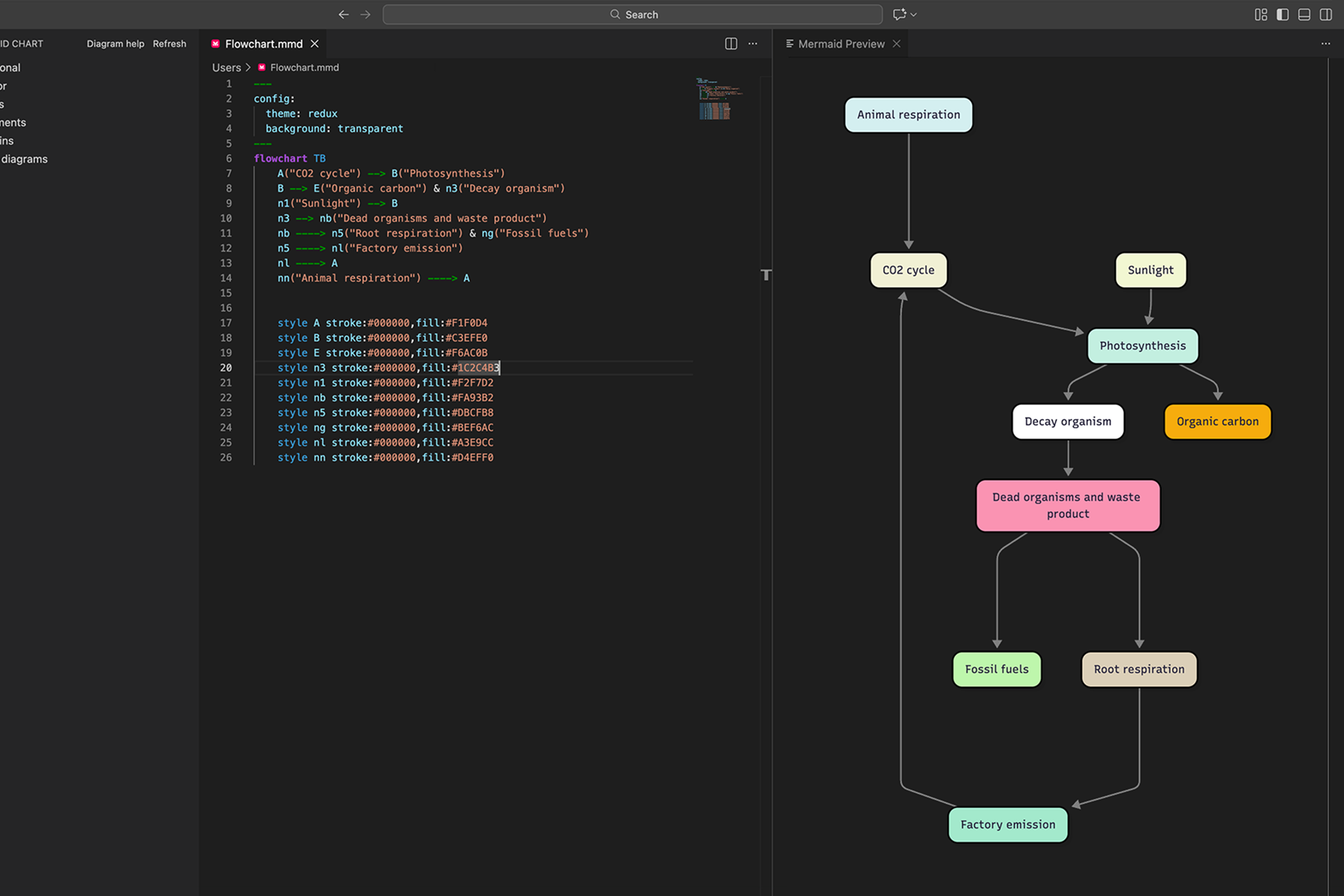The image size is (1344, 896).
Task: Click the Mermaid icon on the Flowchart.mmd tab
Action: click(x=216, y=43)
